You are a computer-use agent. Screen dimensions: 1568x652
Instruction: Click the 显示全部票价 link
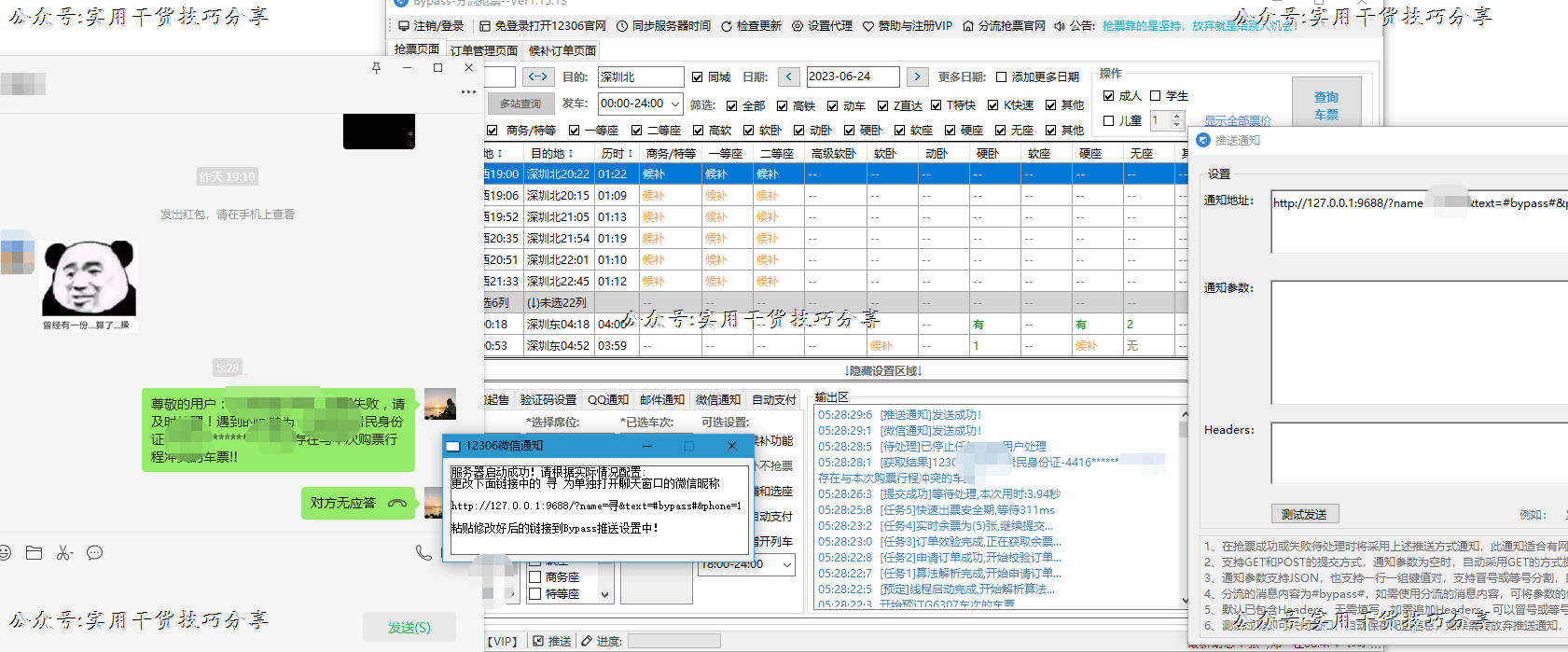(x=1238, y=120)
